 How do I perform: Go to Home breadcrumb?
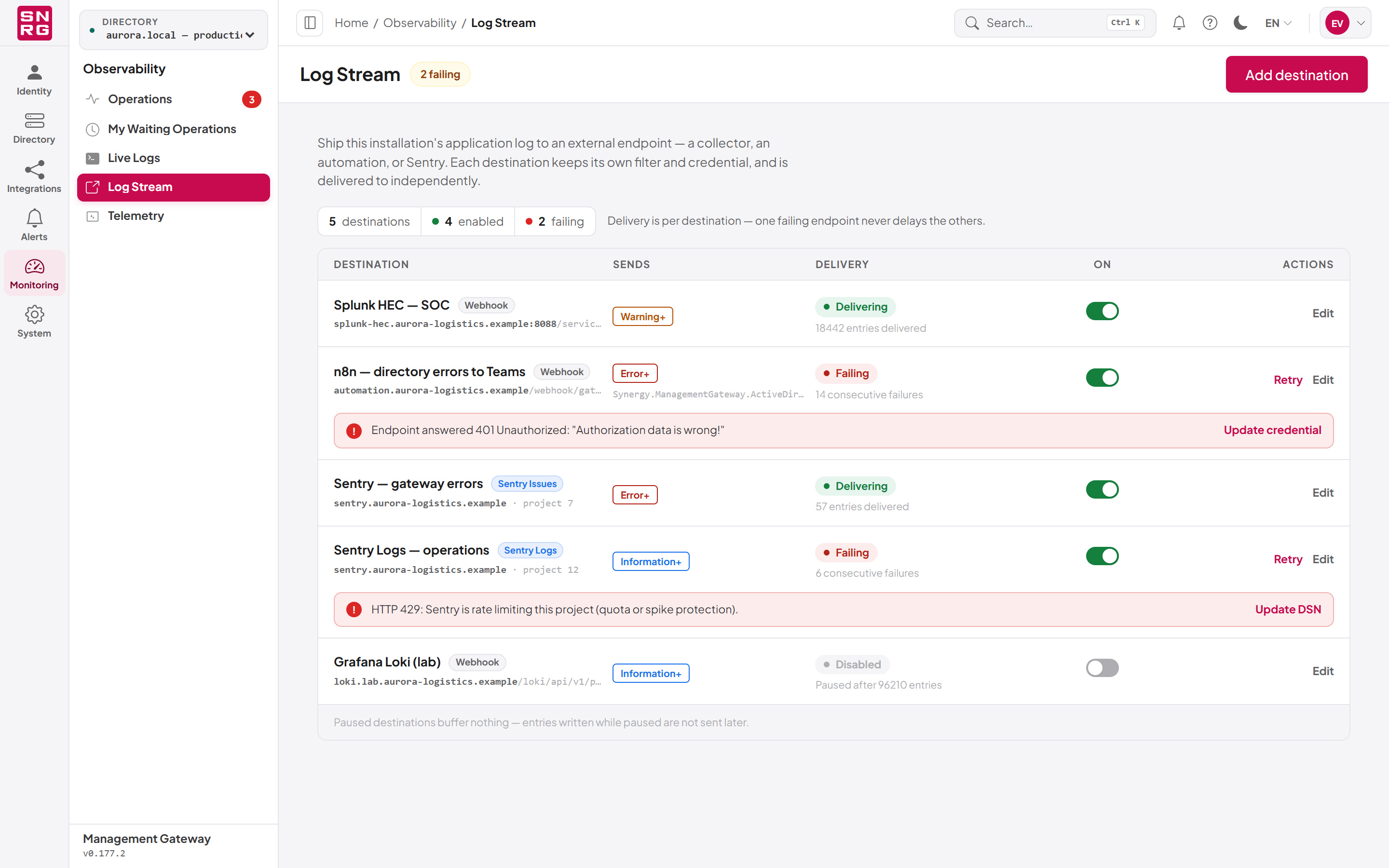(x=351, y=23)
